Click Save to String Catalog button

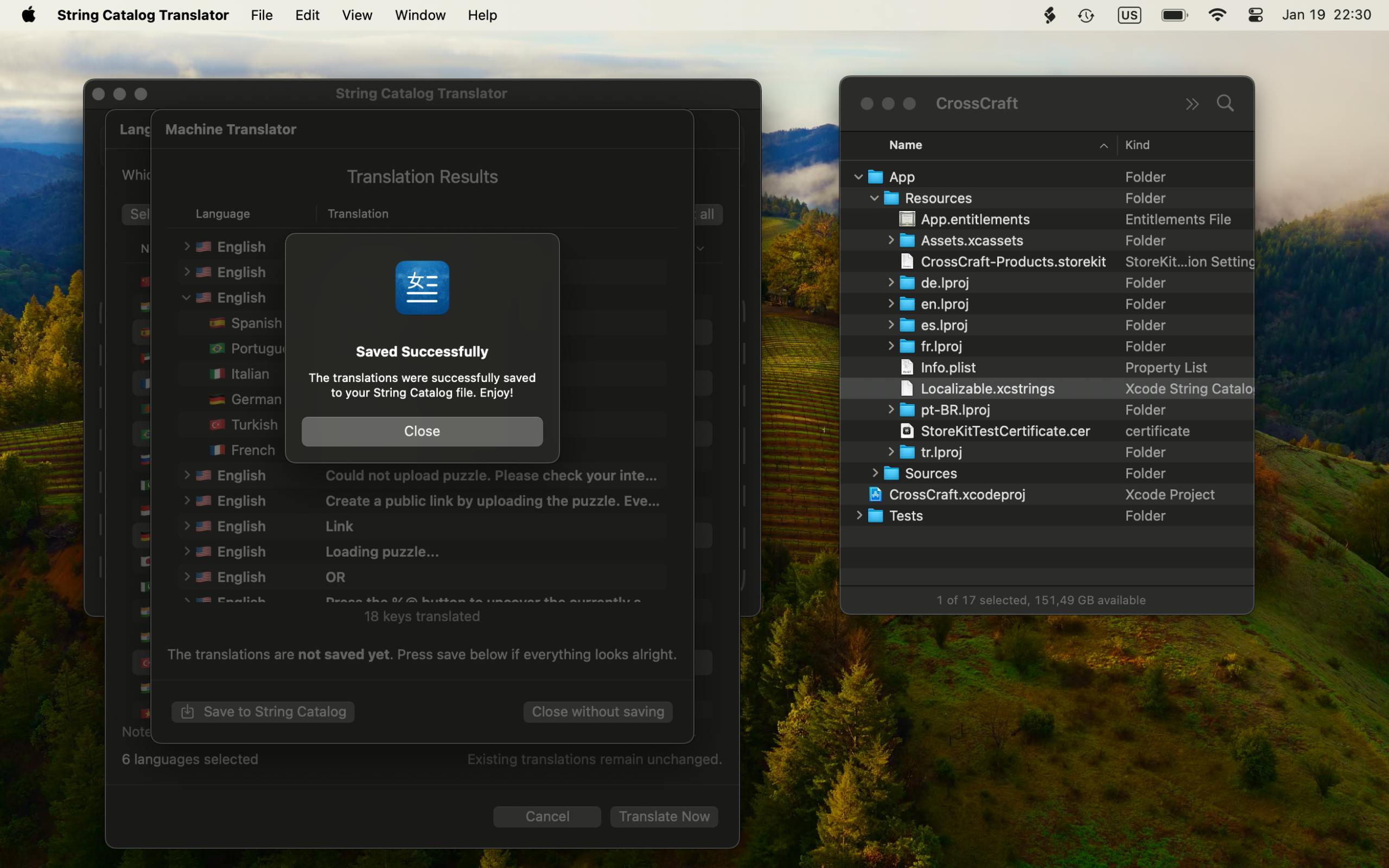click(263, 712)
